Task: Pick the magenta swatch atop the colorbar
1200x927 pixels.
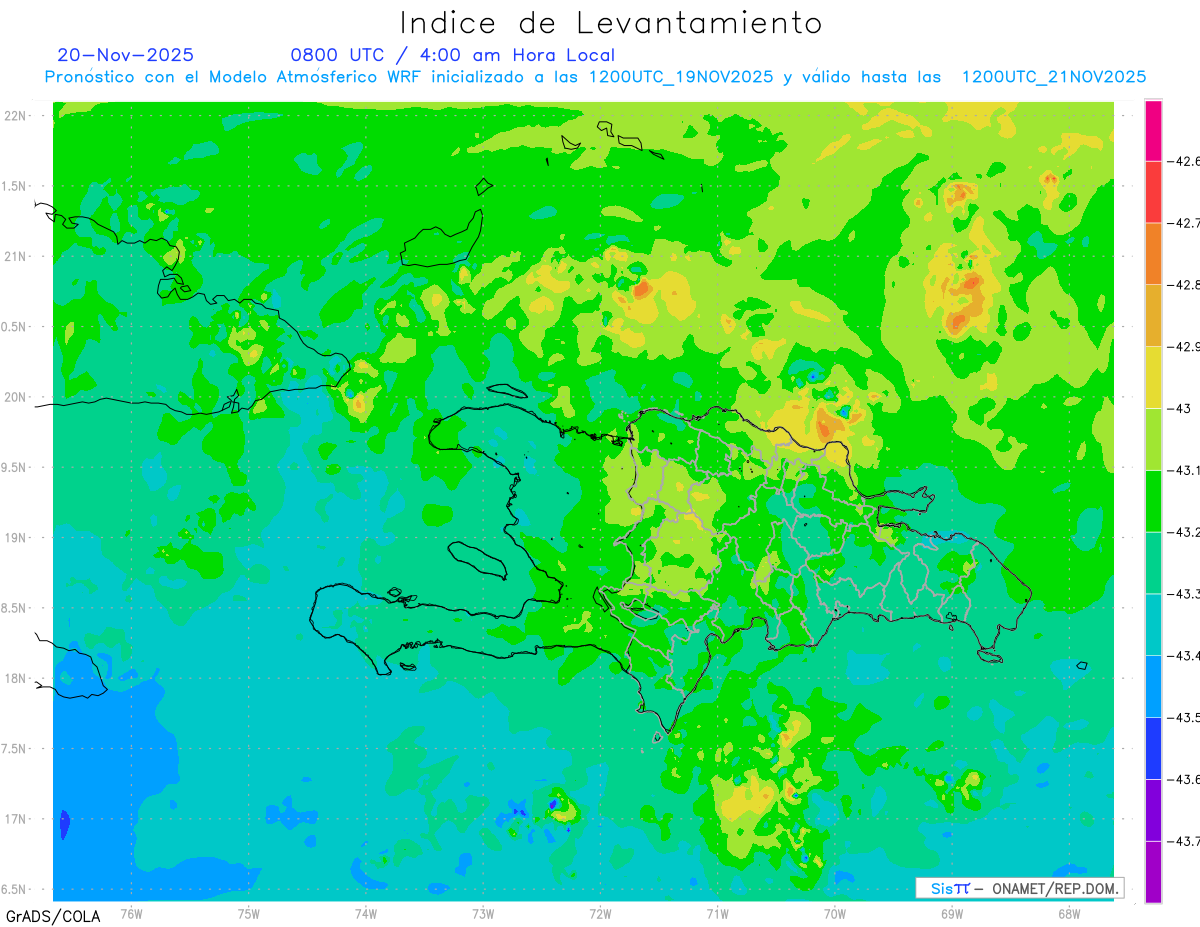Action: [x=1153, y=130]
